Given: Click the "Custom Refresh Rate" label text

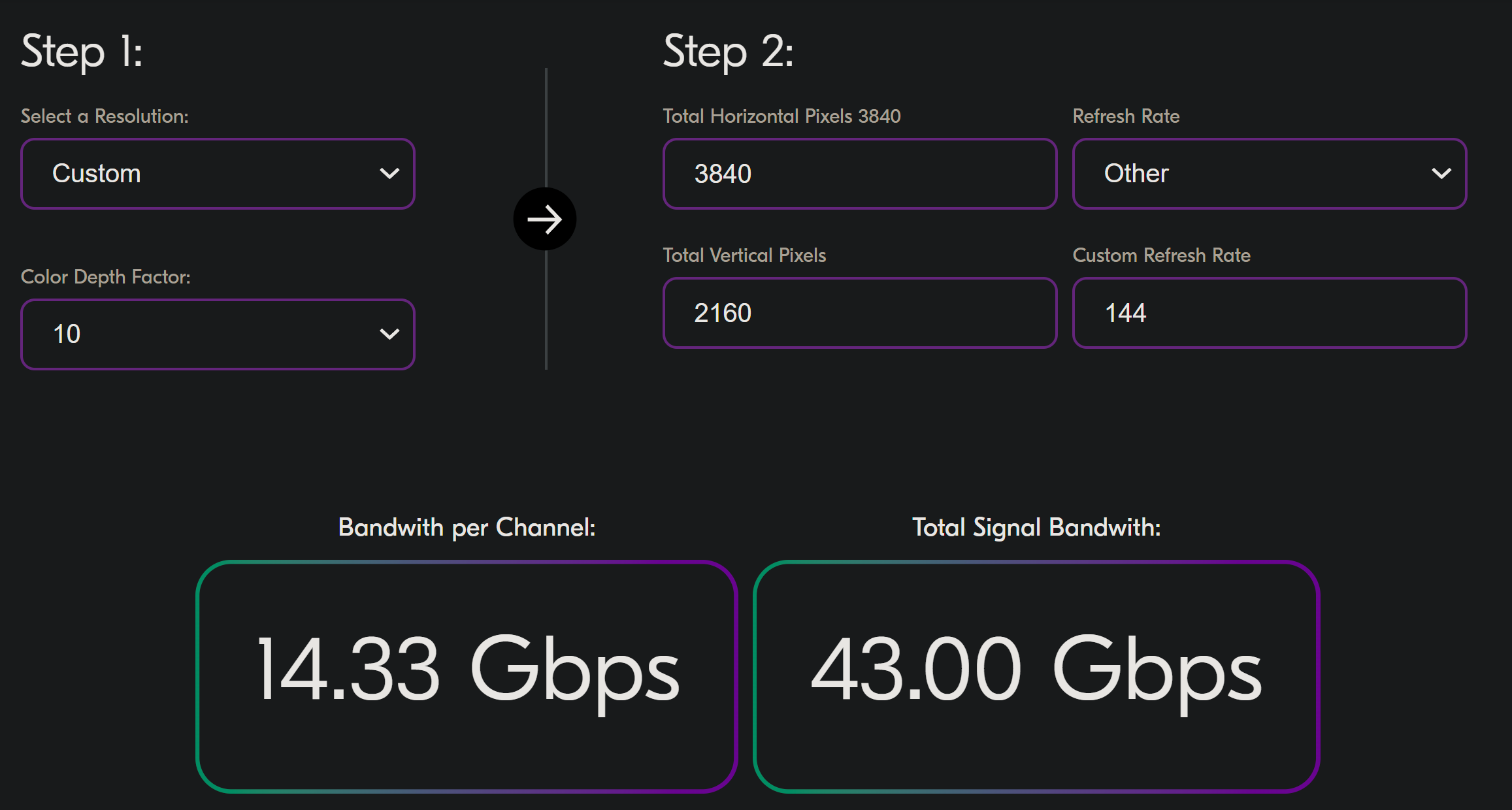Looking at the screenshot, I should (x=1161, y=255).
